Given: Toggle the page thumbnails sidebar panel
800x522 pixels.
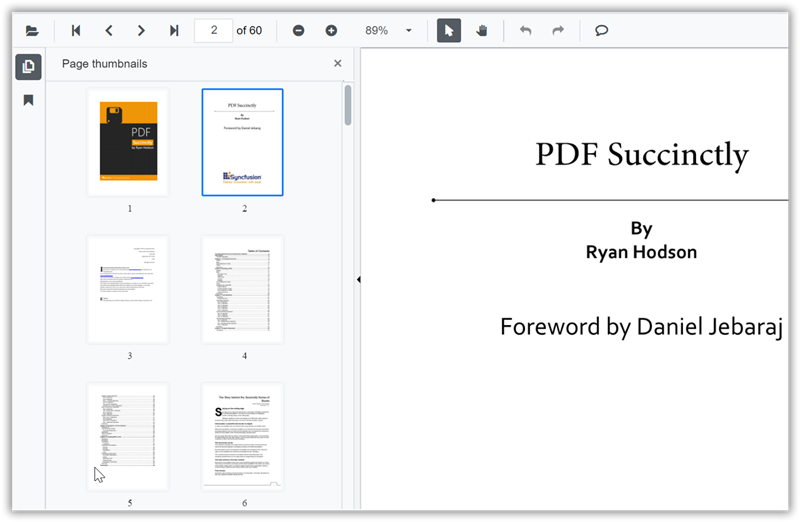Looking at the screenshot, I should [x=29, y=67].
